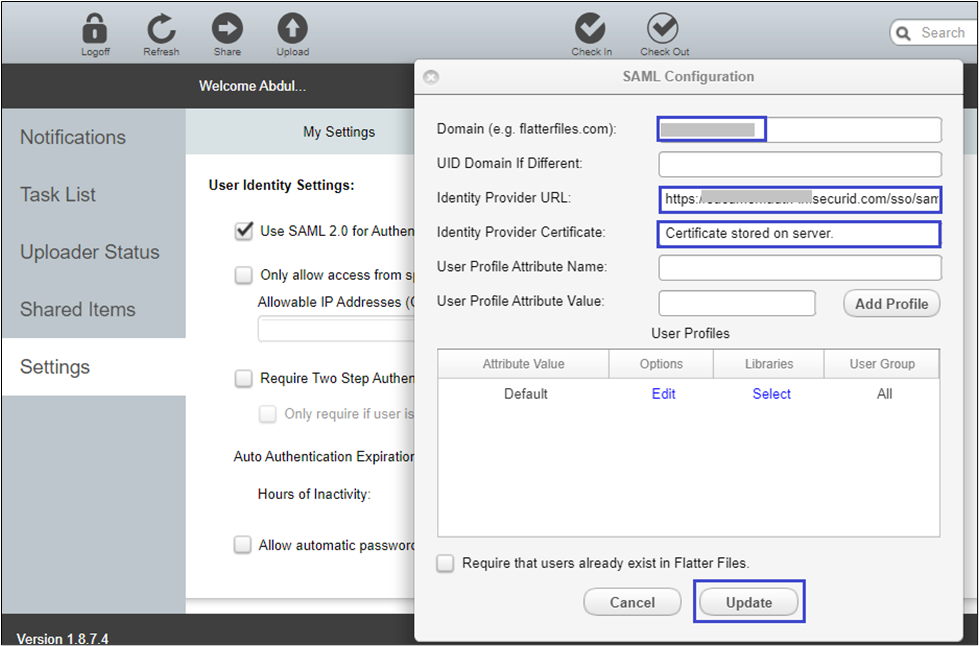The width and height of the screenshot is (979, 646).
Task: Click Select link under Libraries column
Action: tap(771, 394)
